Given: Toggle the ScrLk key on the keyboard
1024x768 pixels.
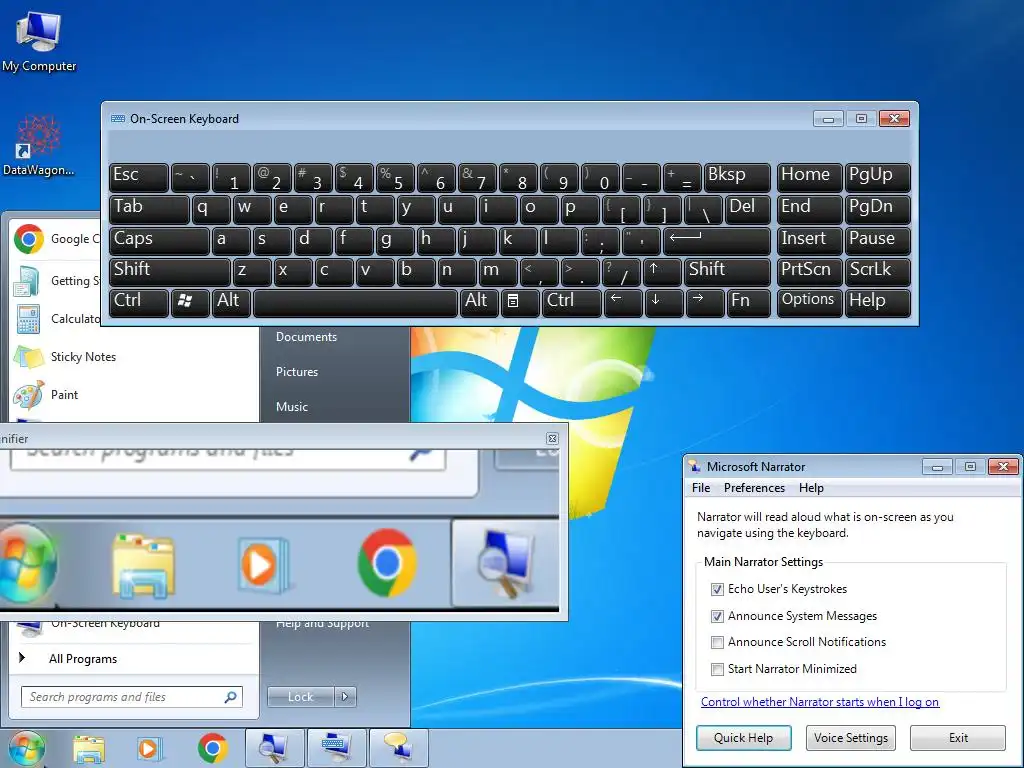Looking at the screenshot, I should click(877, 272).
